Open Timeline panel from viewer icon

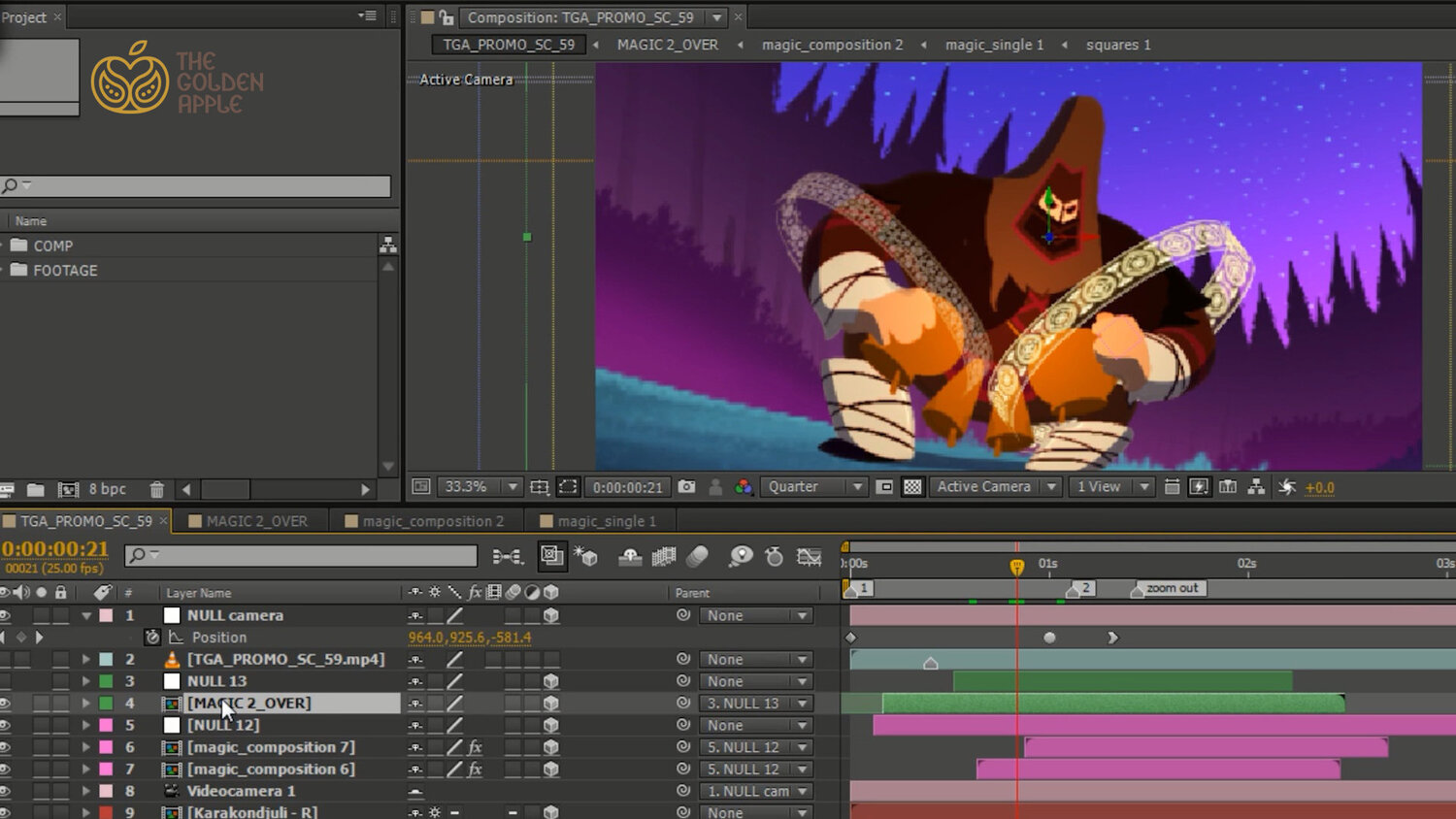click(1228, 487)
